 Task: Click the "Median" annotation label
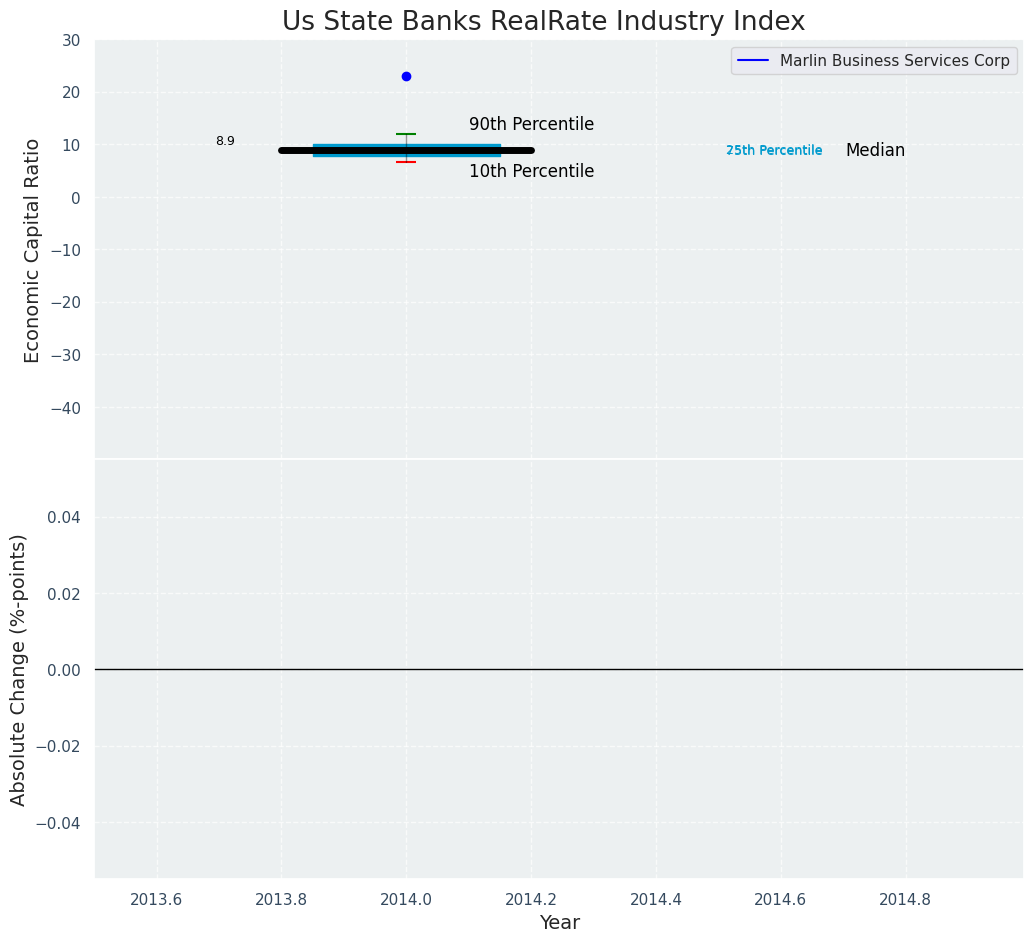875,151
